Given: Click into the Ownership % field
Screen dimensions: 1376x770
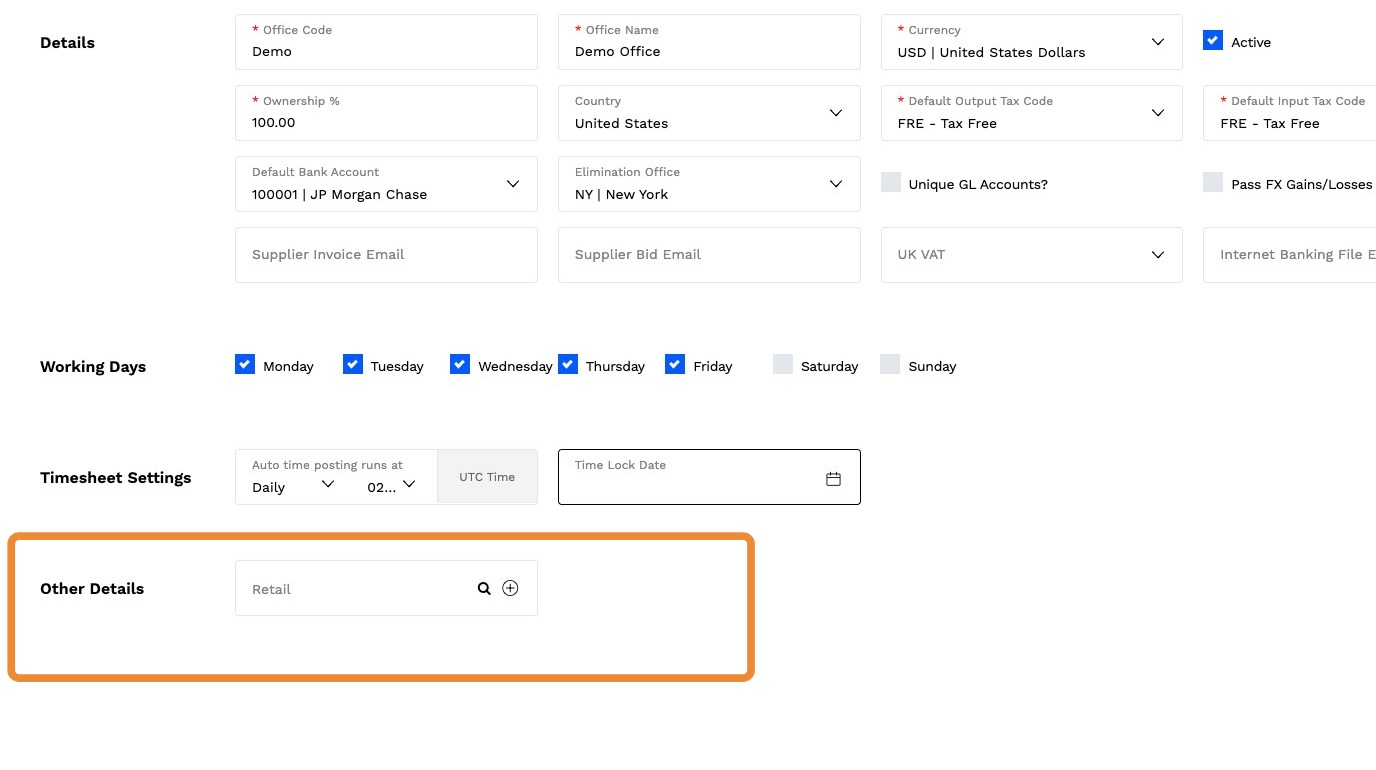Looking at the screenshot, I should point(386,122).
